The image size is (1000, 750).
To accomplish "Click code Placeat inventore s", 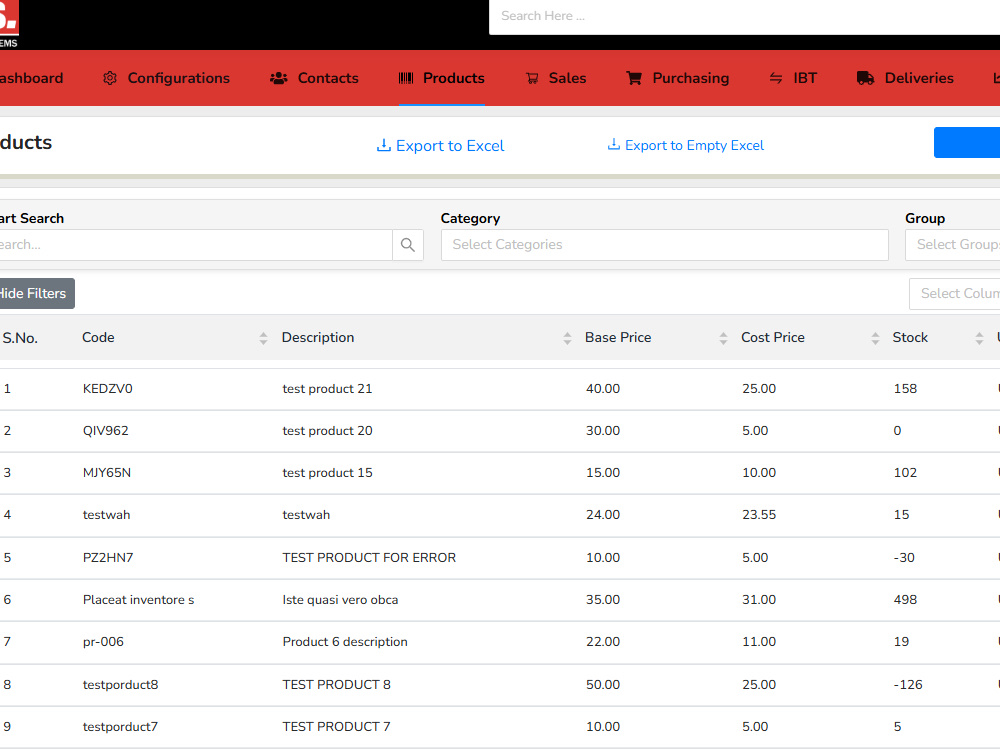I will pos(138,599).
